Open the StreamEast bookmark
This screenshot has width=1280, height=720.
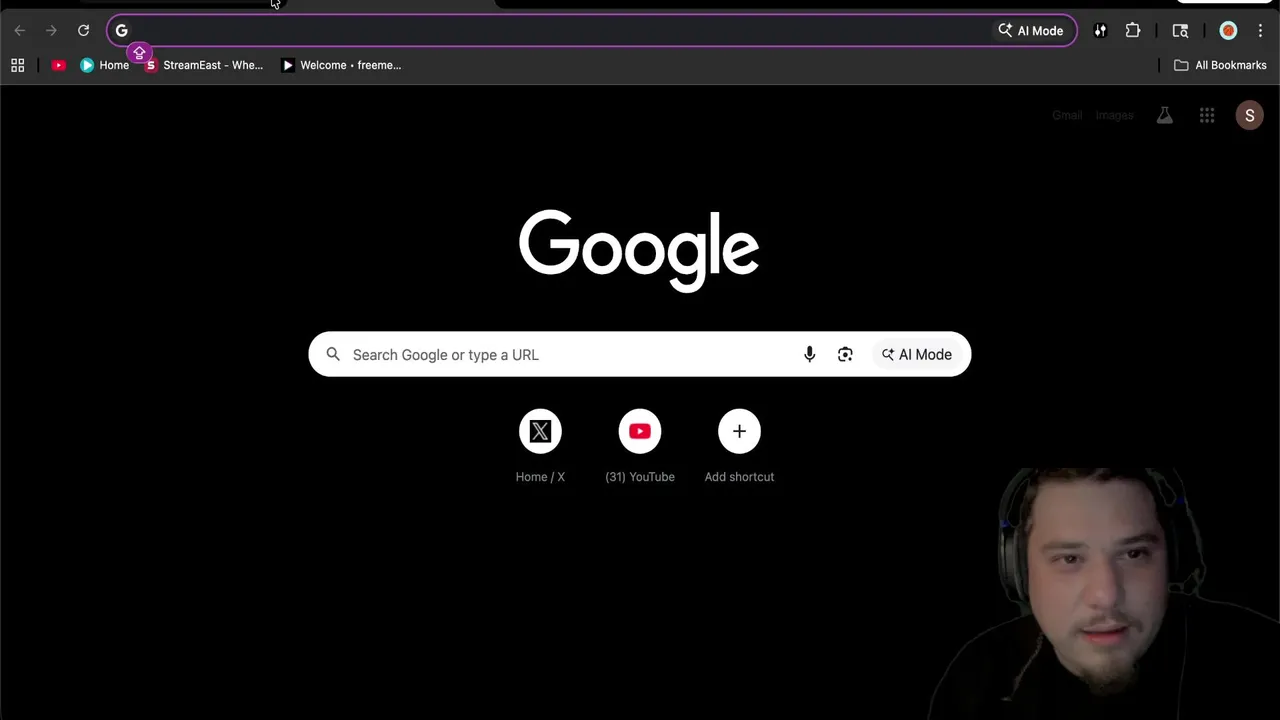[x=205, y=65]
